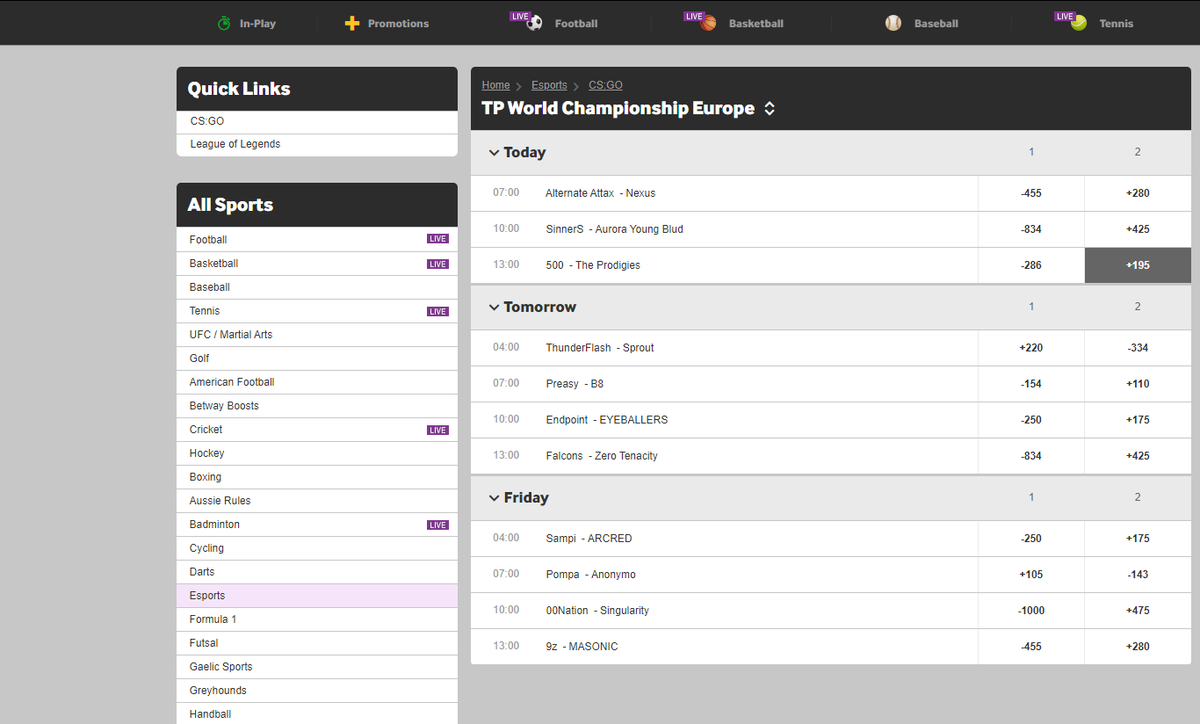The width and height of the screenshot is (1200, 724).
Task: Open the Basketball top navigation tab
Action: point(733,23)
